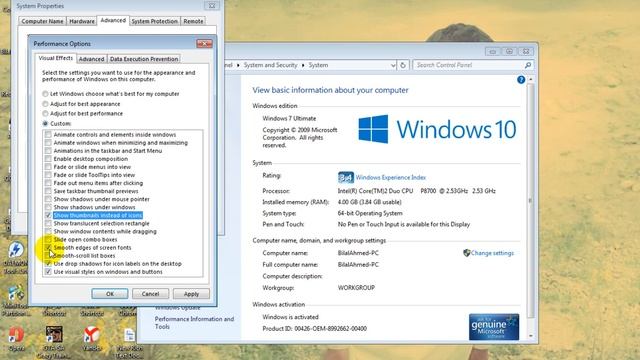The width and height of the screenshot is (640, 360).
Task: Select Adjust for best performance
Action: click(x=45, y=113)
